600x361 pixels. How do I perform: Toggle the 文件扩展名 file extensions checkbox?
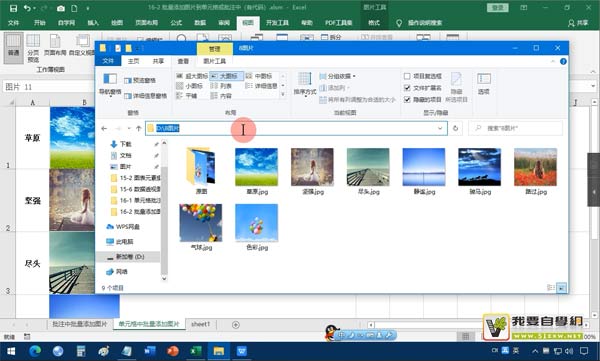[x=423, y=88]
